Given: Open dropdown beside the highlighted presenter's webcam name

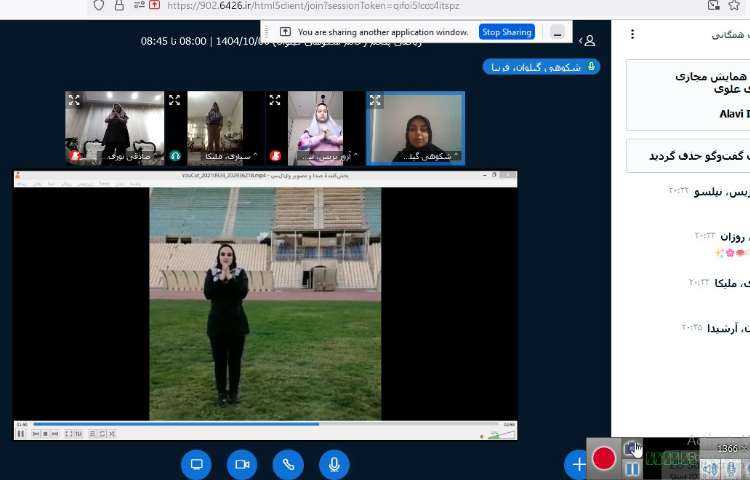Looking at the screenshot, I should (x=456, y=156).
